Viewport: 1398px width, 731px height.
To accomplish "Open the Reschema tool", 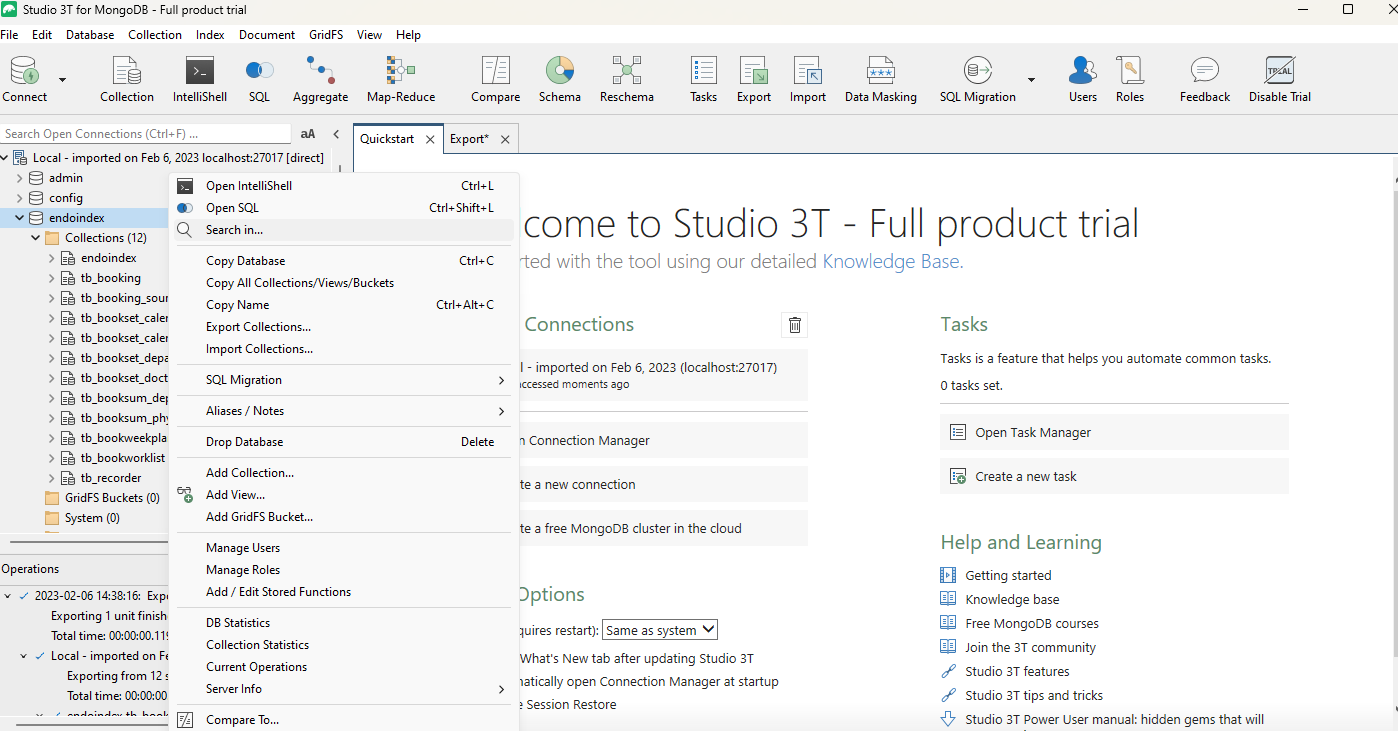I will pos(627,79).
